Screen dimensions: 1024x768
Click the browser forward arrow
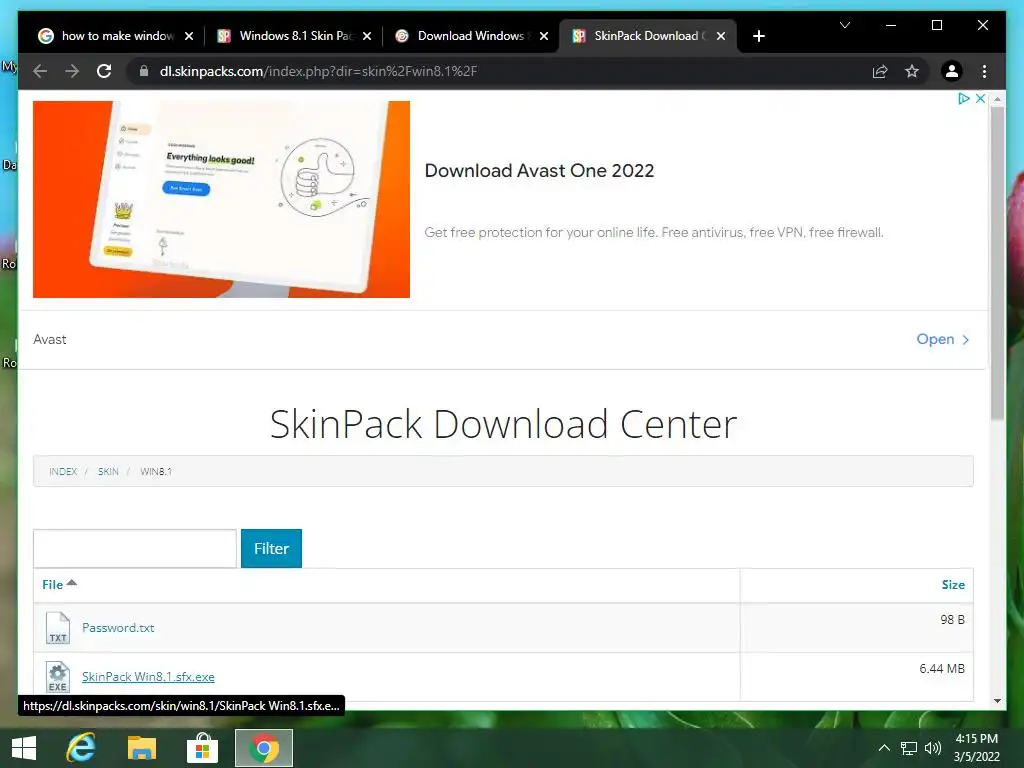click(72, 71)
